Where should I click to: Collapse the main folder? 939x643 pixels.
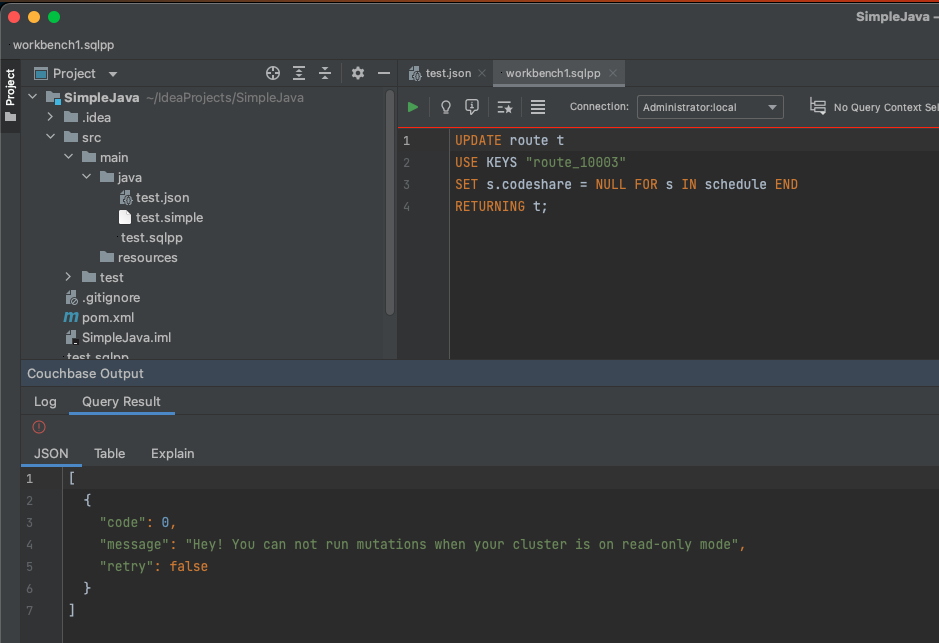coord(69,156)
